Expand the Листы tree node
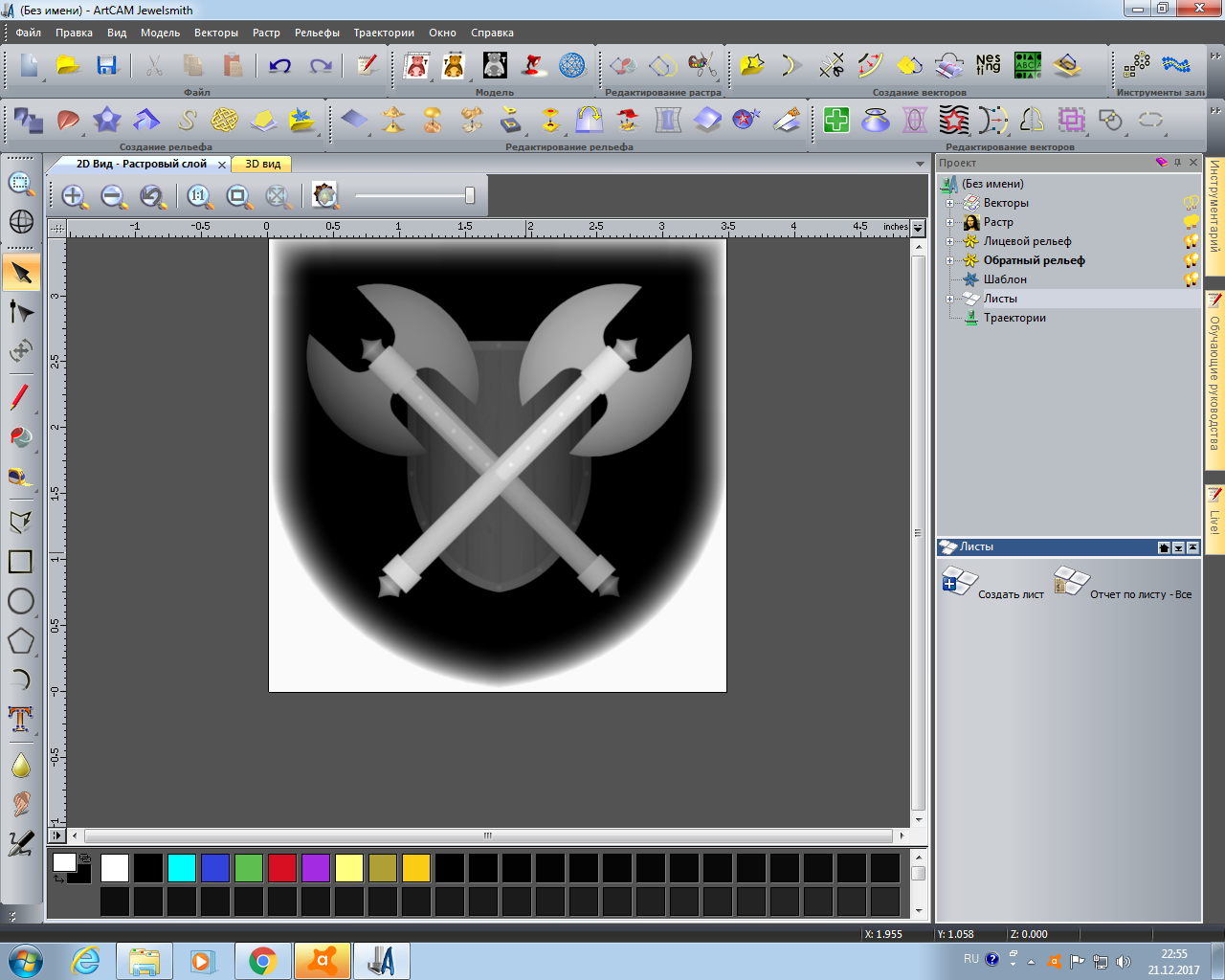1225x980 pixels. click(x=949, y=299)
